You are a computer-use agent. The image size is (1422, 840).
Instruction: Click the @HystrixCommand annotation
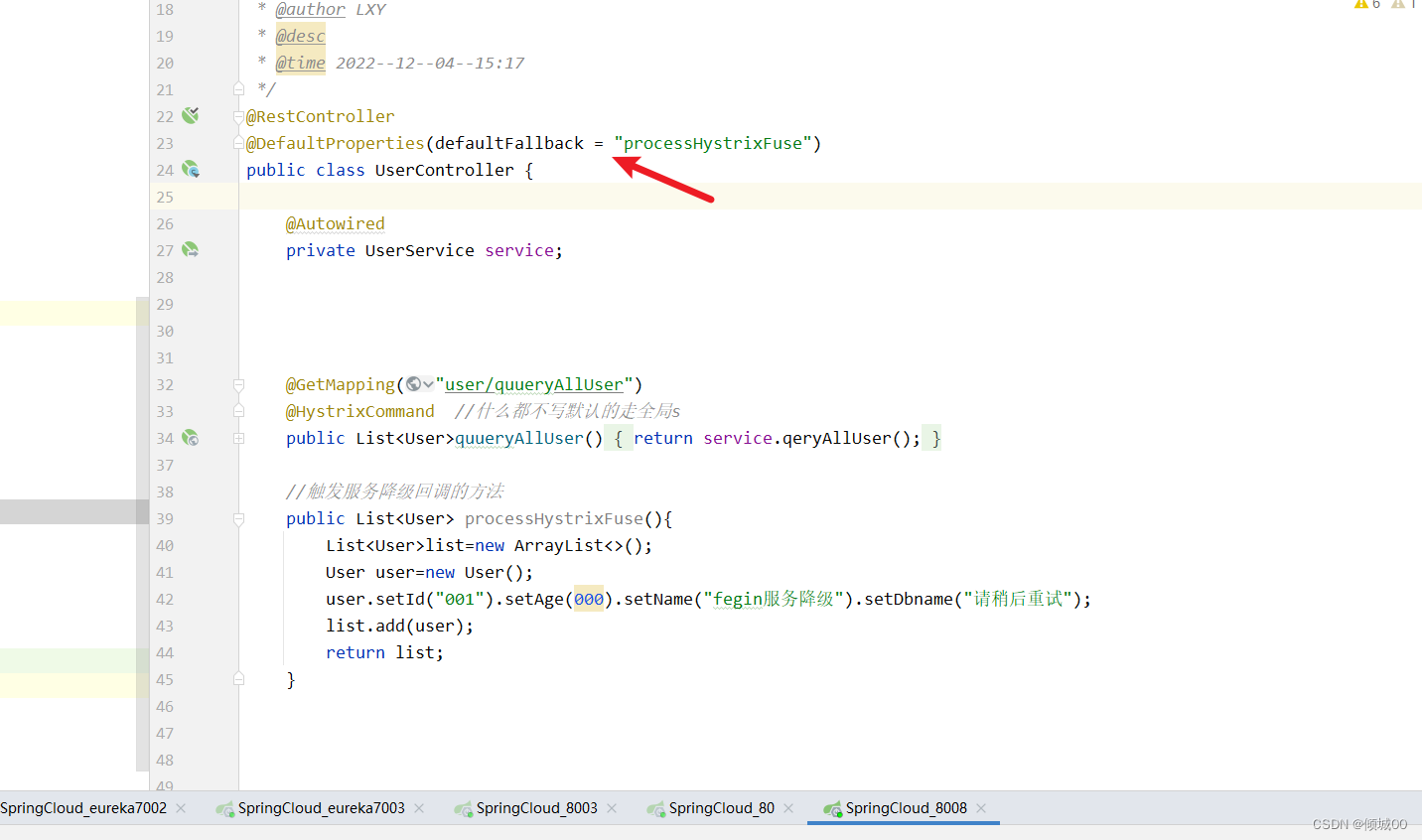click(360, 411)
